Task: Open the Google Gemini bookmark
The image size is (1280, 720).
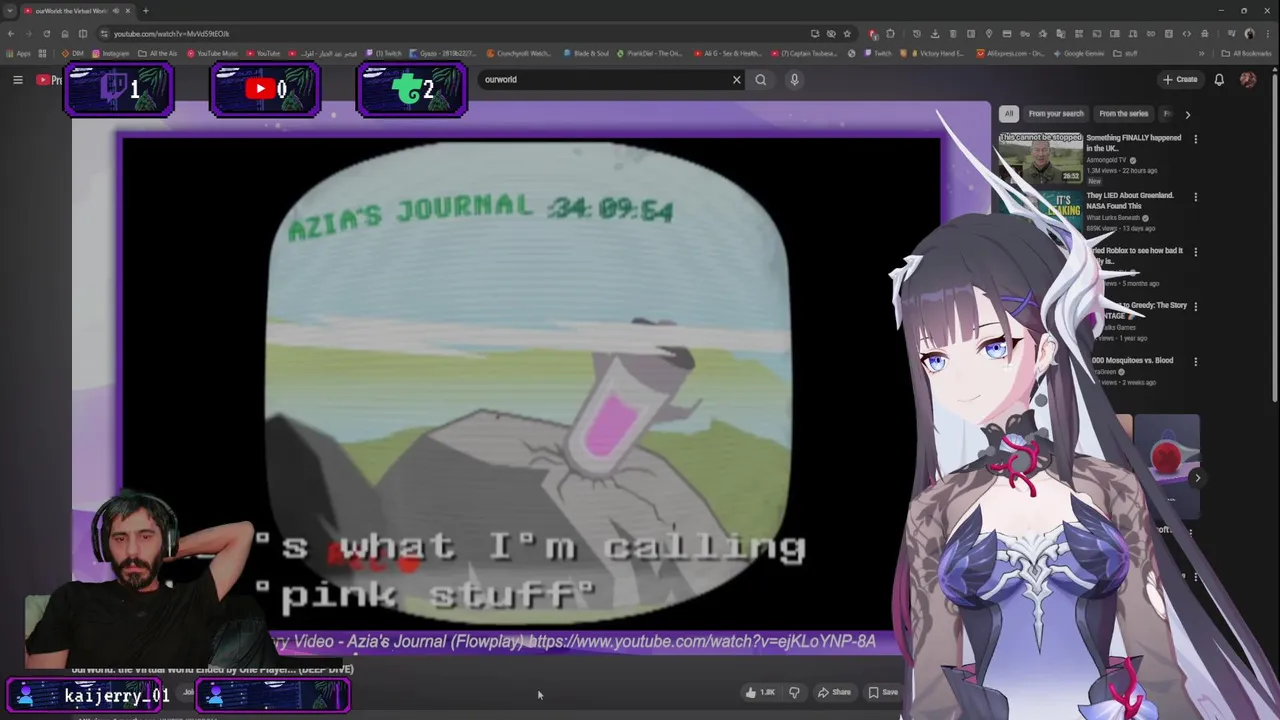Action: [1079, 53]
